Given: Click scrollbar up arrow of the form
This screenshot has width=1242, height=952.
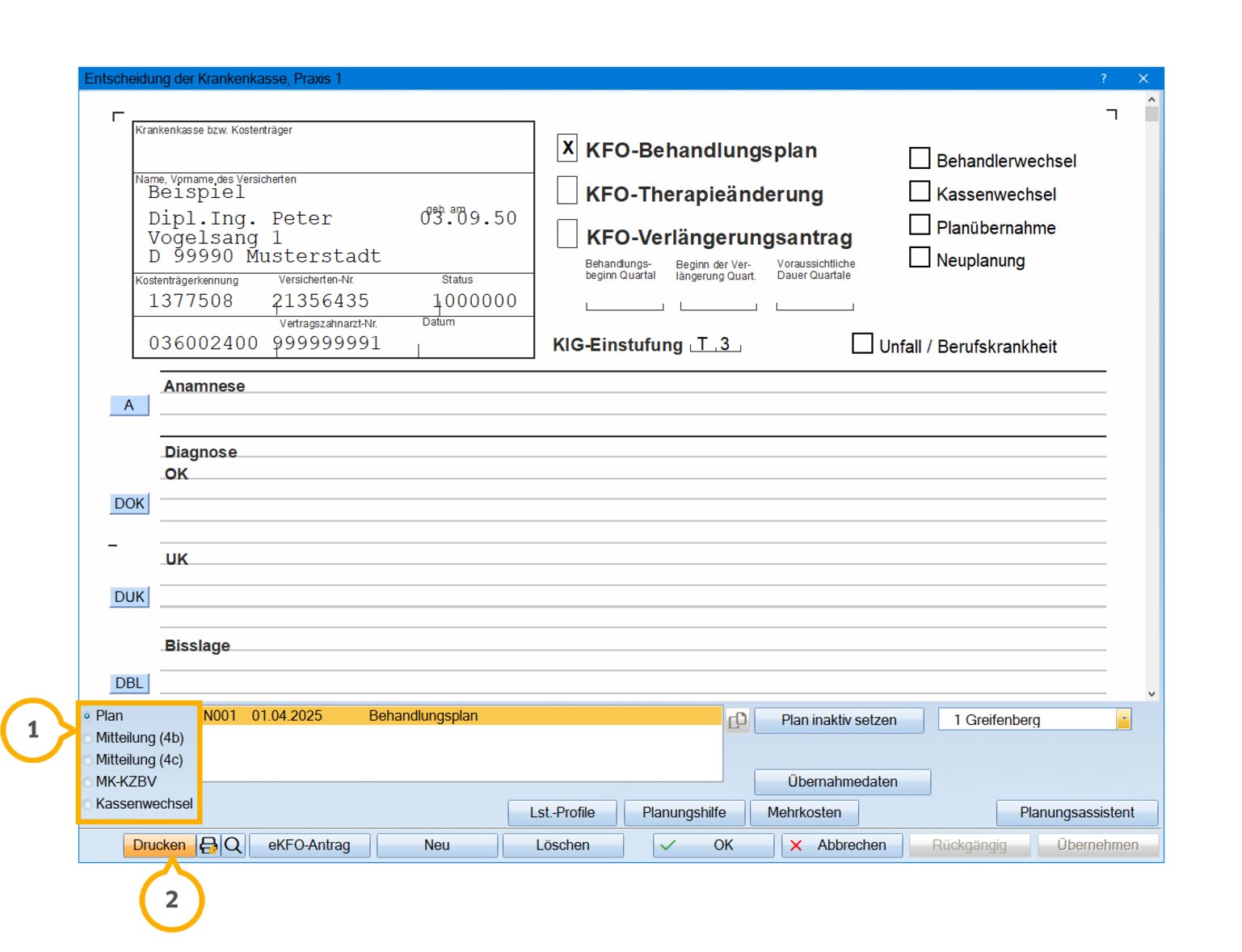Looking at the screenshot, I should tap(1151, 99).
